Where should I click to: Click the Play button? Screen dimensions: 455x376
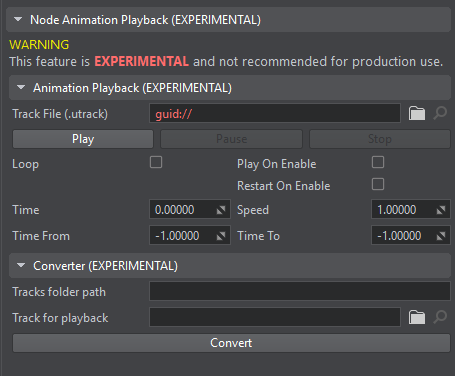[x=83, y=139]
